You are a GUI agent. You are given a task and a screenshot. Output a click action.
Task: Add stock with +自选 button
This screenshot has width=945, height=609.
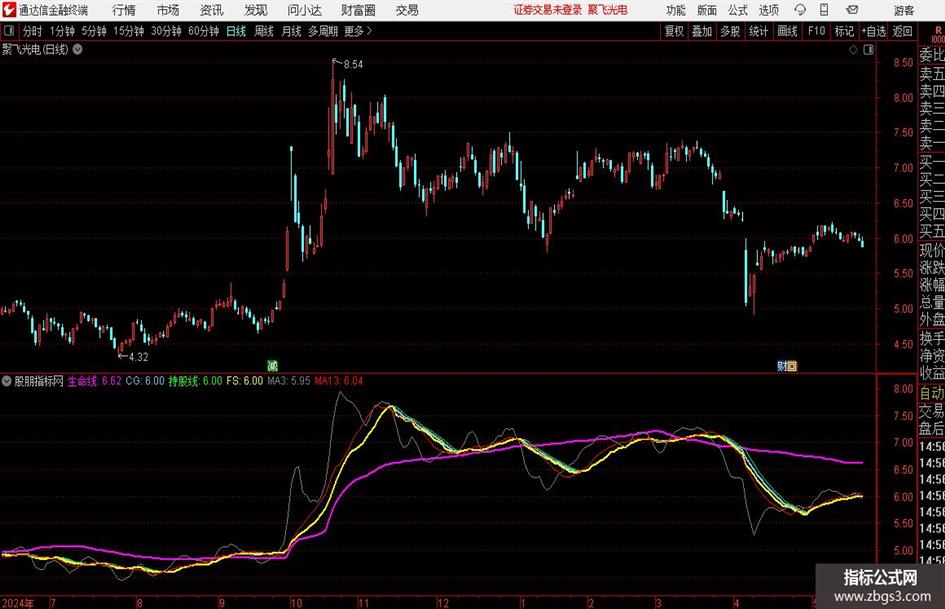click(x=873, y=31)
